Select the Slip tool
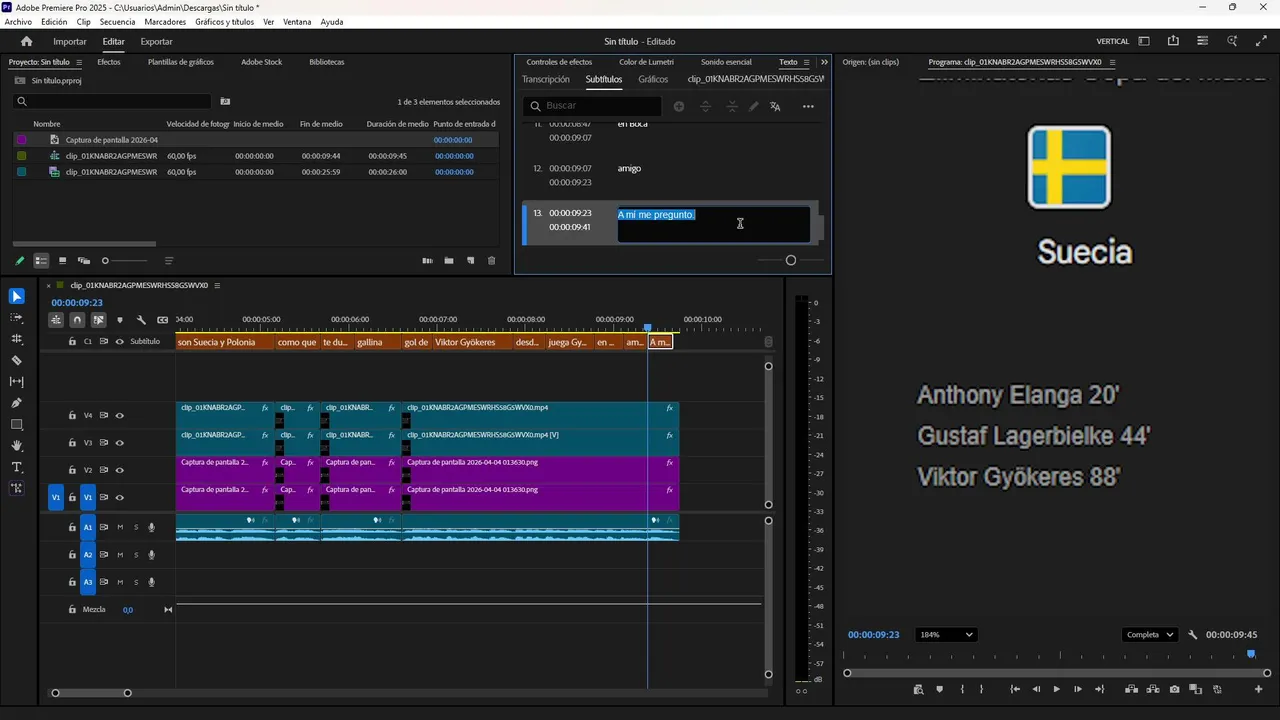 click(17, 381)
